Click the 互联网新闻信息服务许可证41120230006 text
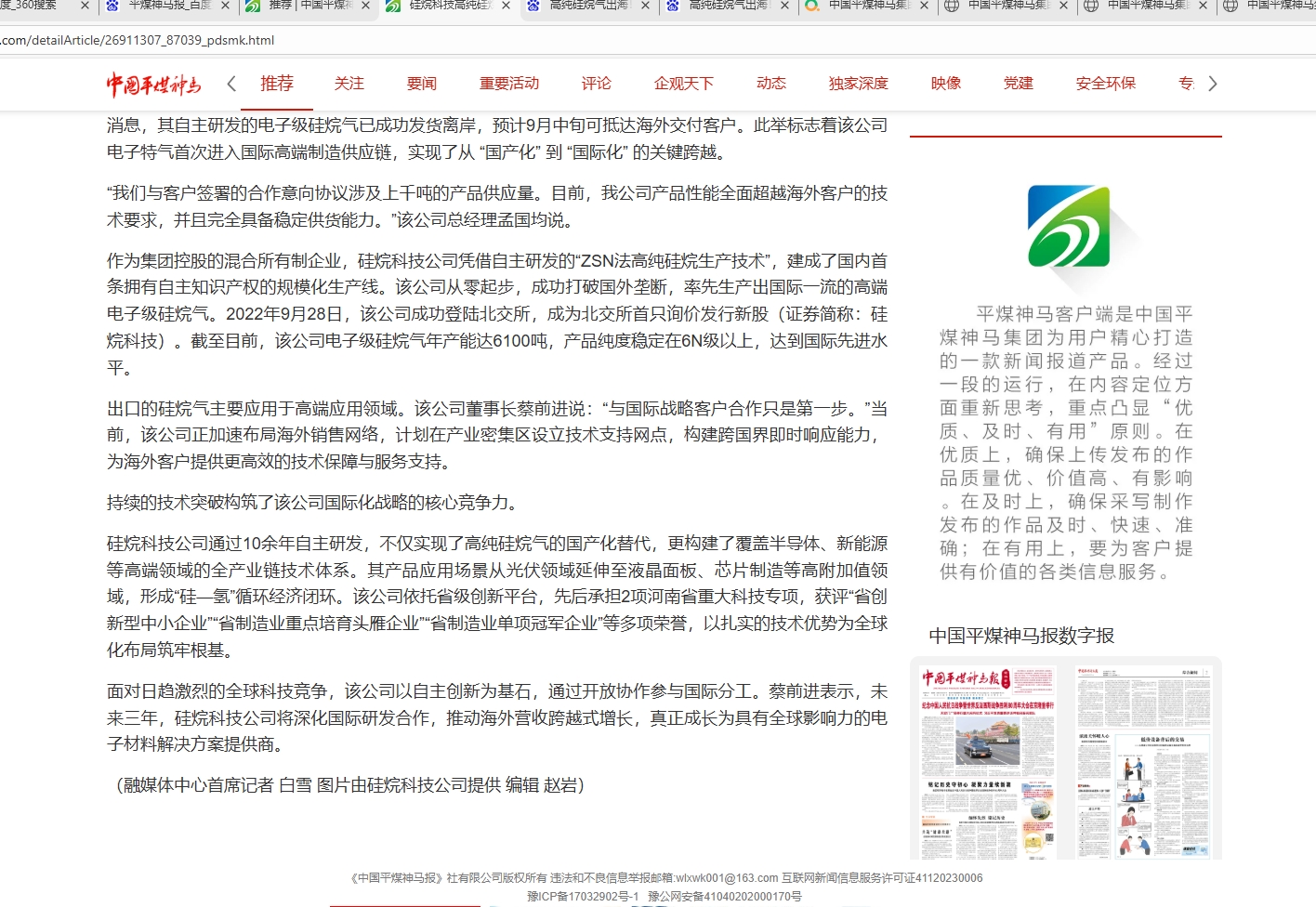The height and width of the screenshot is (907, 1316). (x=882, y=878)
